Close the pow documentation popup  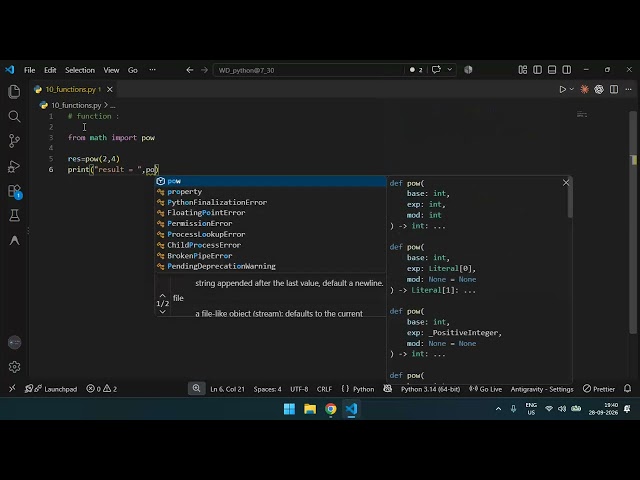click(x=566, y=183)
